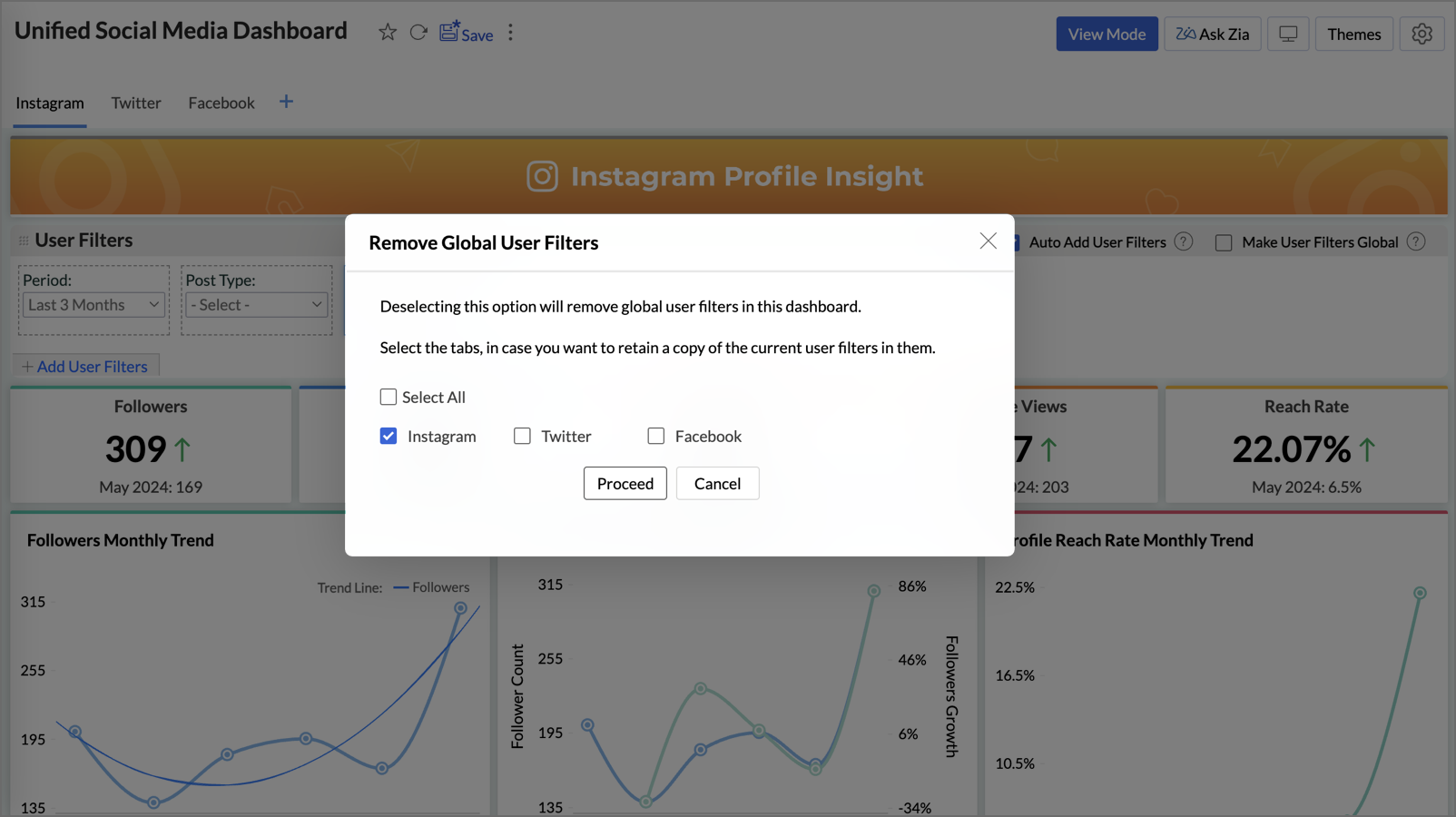Click the 'User Filters' heading

point(84,241)
